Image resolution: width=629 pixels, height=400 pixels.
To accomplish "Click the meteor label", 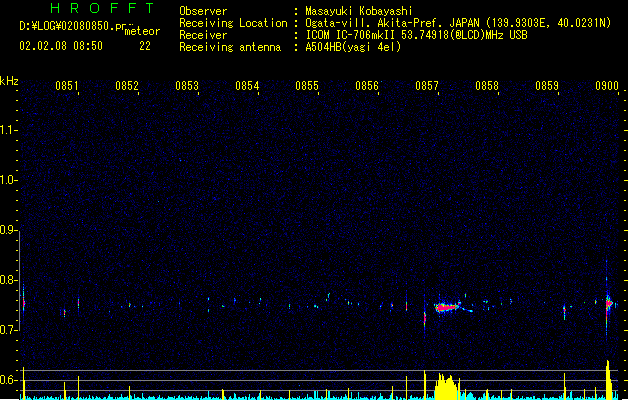I will (x=142, y=31).
